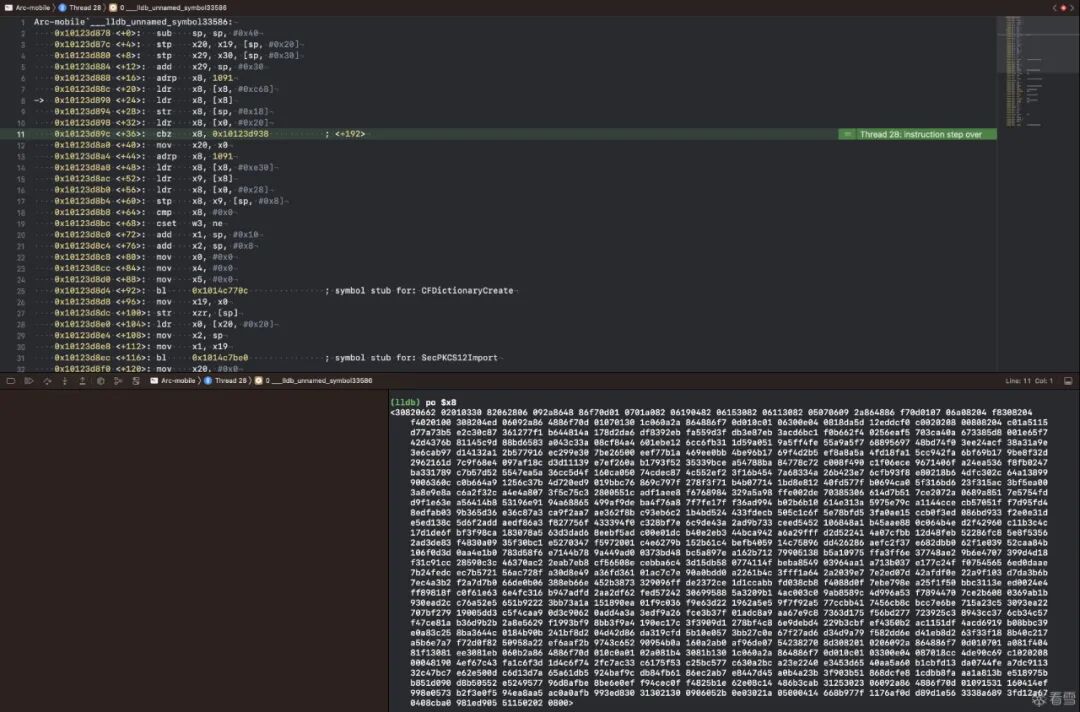Open Thread 28 selector in debug bar

tap(225, 381)
